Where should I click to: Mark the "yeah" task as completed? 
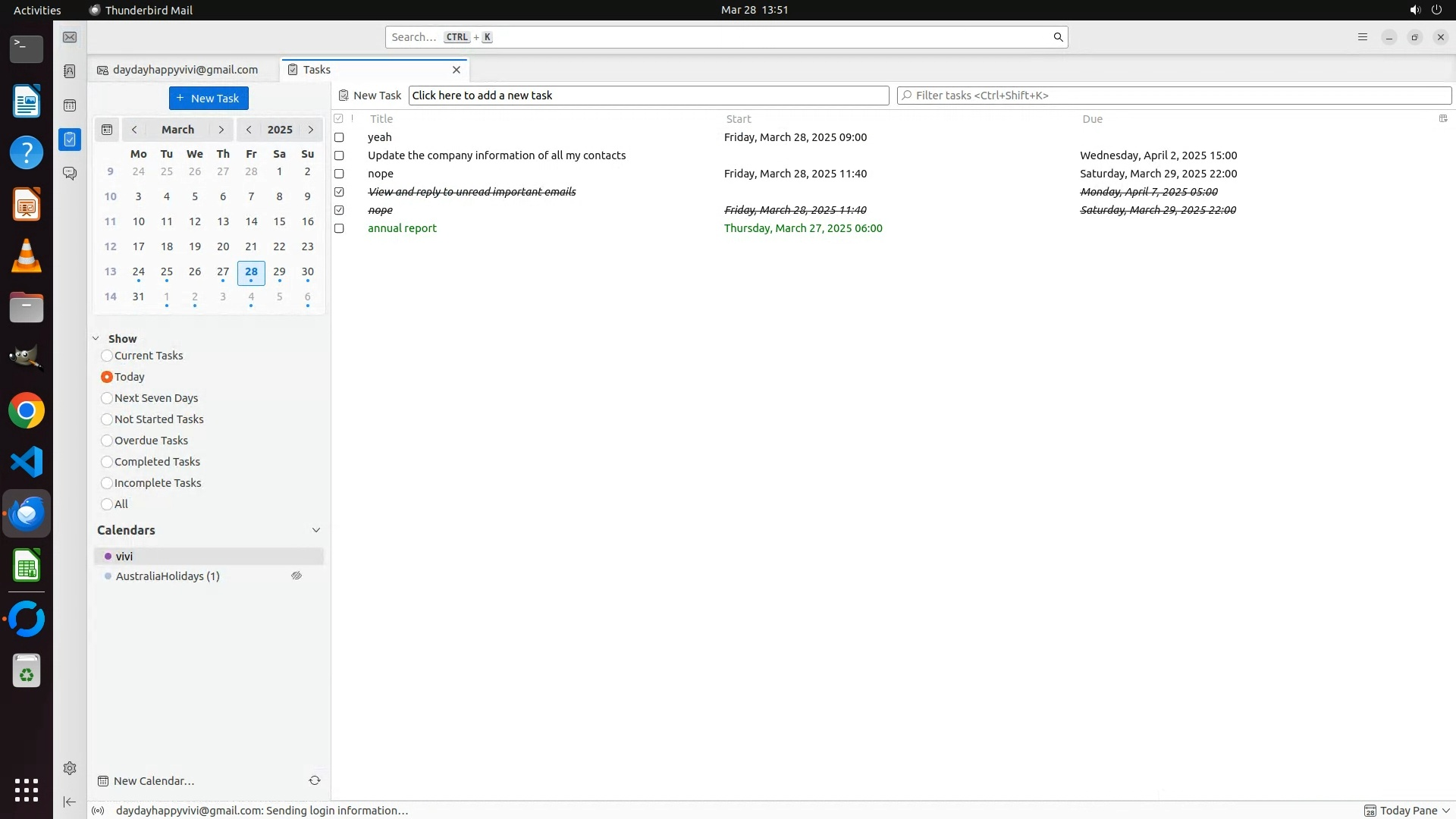(x=339, y=137)
